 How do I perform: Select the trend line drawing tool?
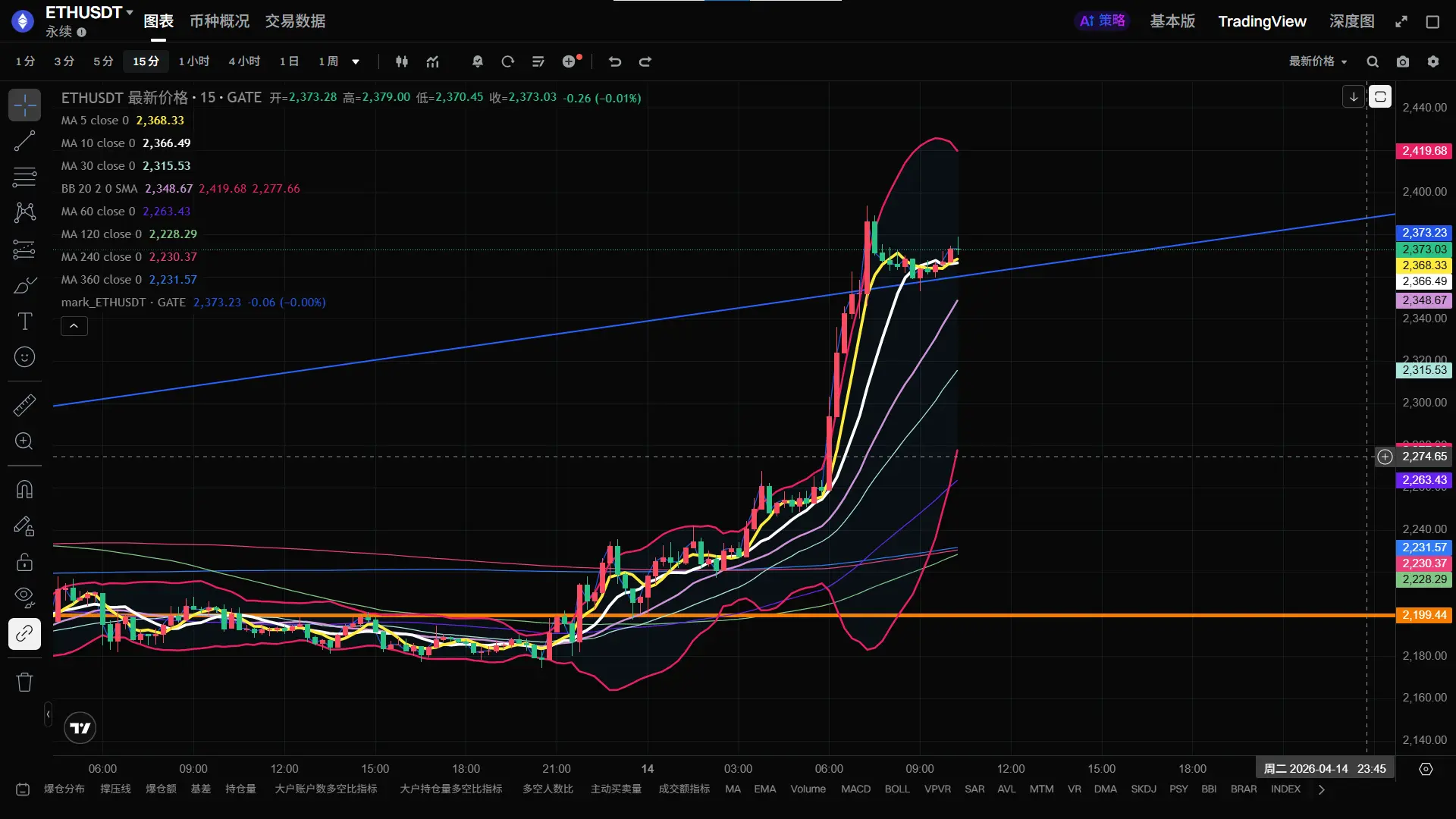click(x=24, y=140)
